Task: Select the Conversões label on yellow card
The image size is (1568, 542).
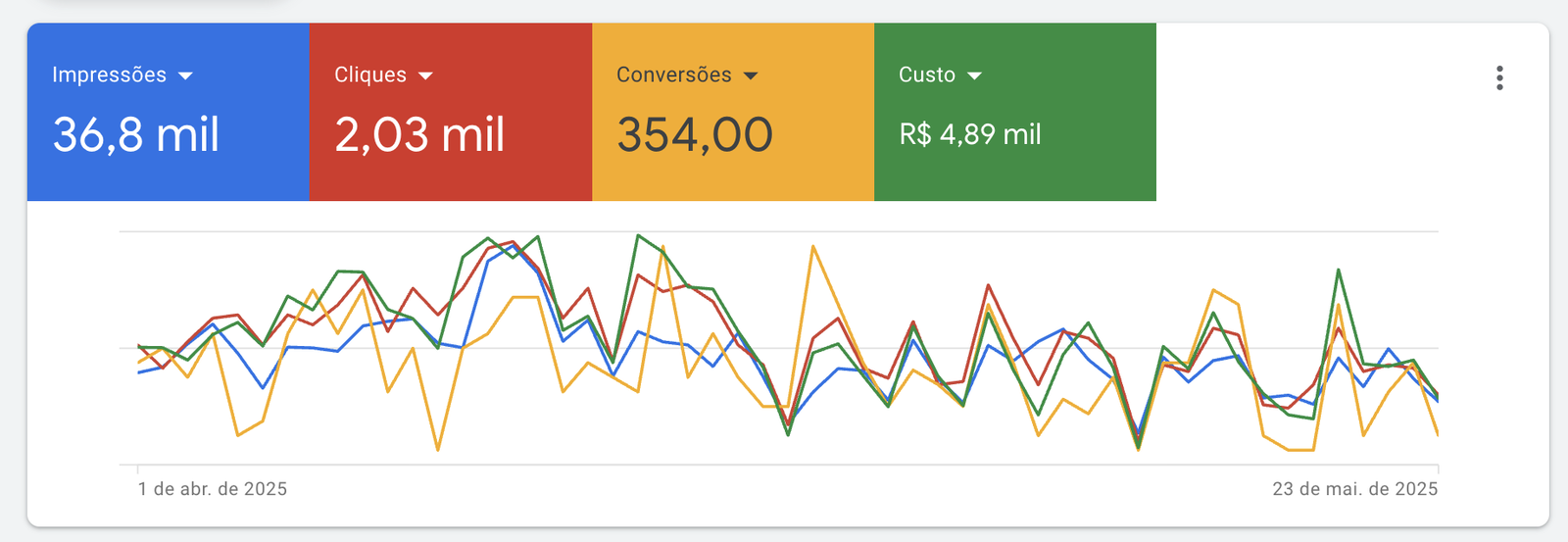Action: pyautogui.click(x=673, y=74)
